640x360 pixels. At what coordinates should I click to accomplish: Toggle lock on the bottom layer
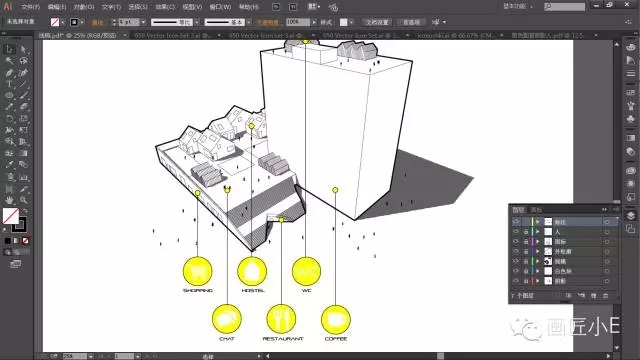pos(526,281)
